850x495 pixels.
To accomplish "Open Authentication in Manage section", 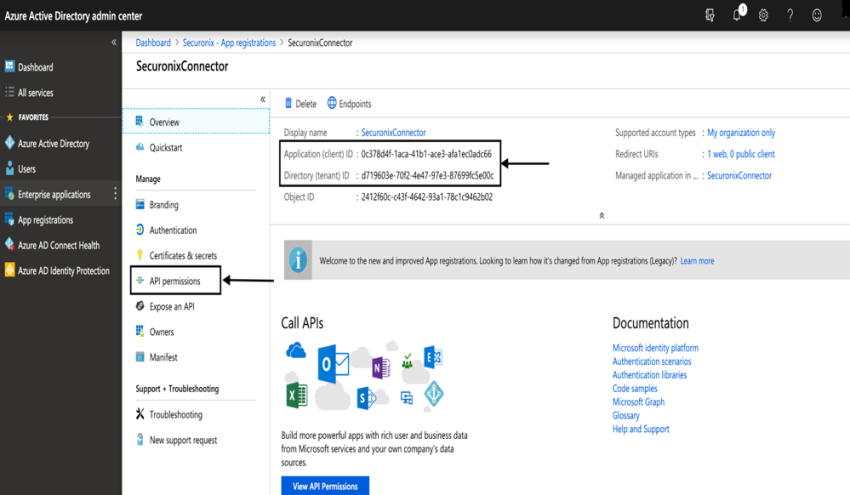I will [x=172, y=230].
